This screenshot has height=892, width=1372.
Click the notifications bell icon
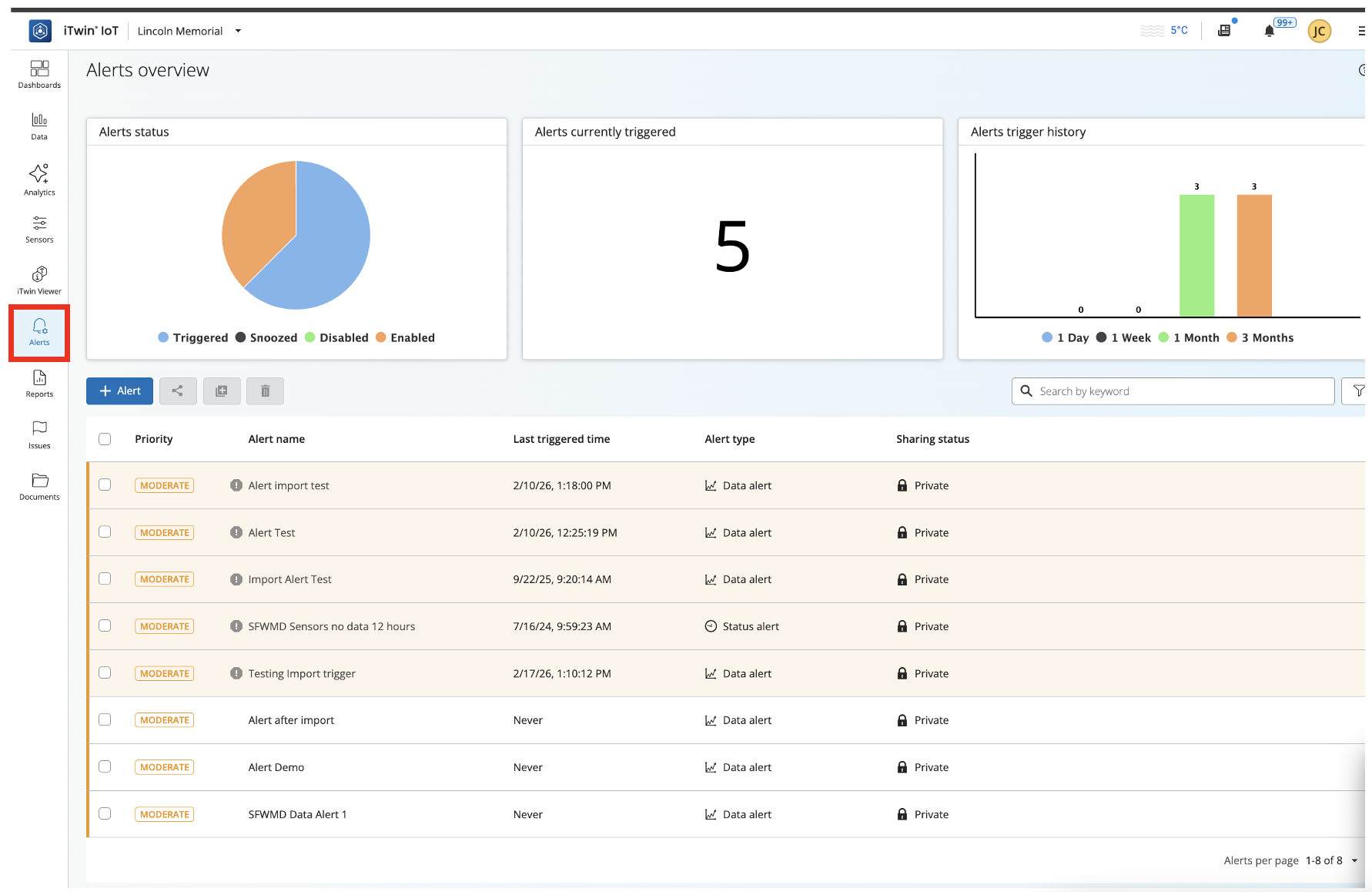(x=1269, y=31)
